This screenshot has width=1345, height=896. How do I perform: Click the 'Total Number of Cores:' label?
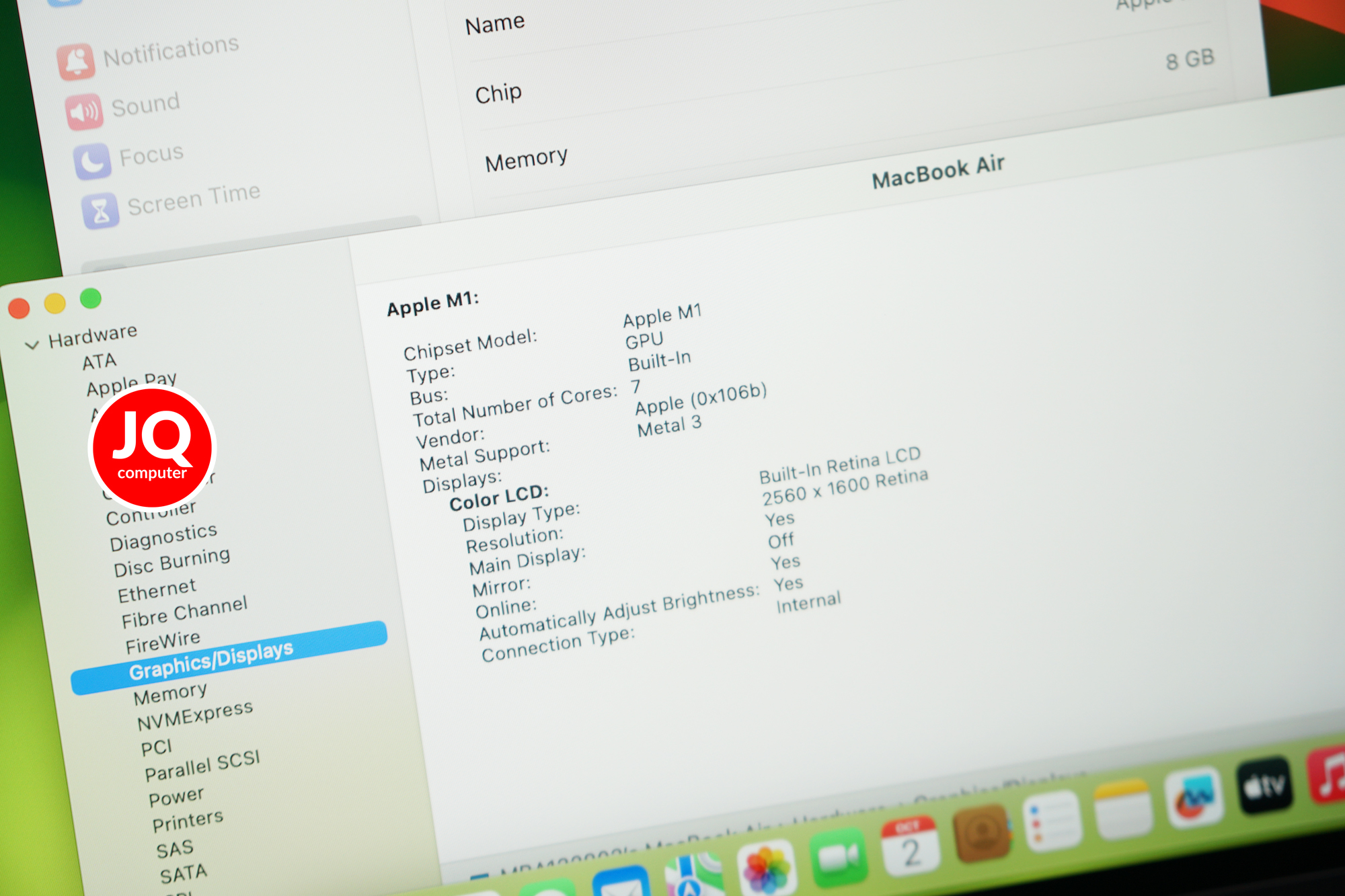(x=514, y=407)
